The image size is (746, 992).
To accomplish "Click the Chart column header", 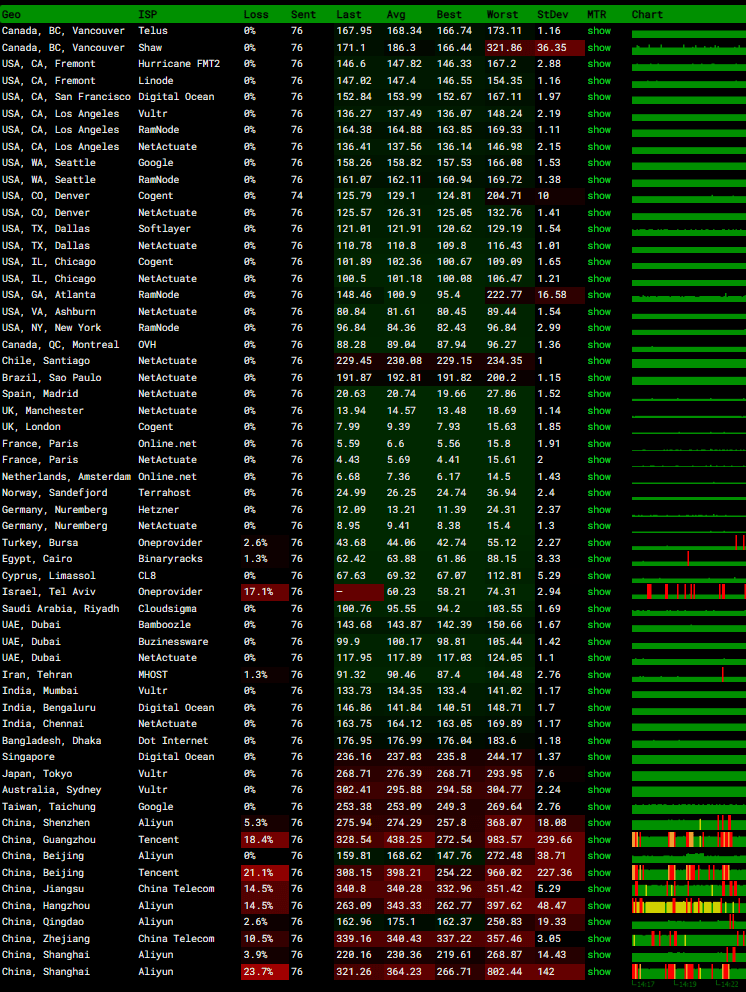I will (647, 15).
